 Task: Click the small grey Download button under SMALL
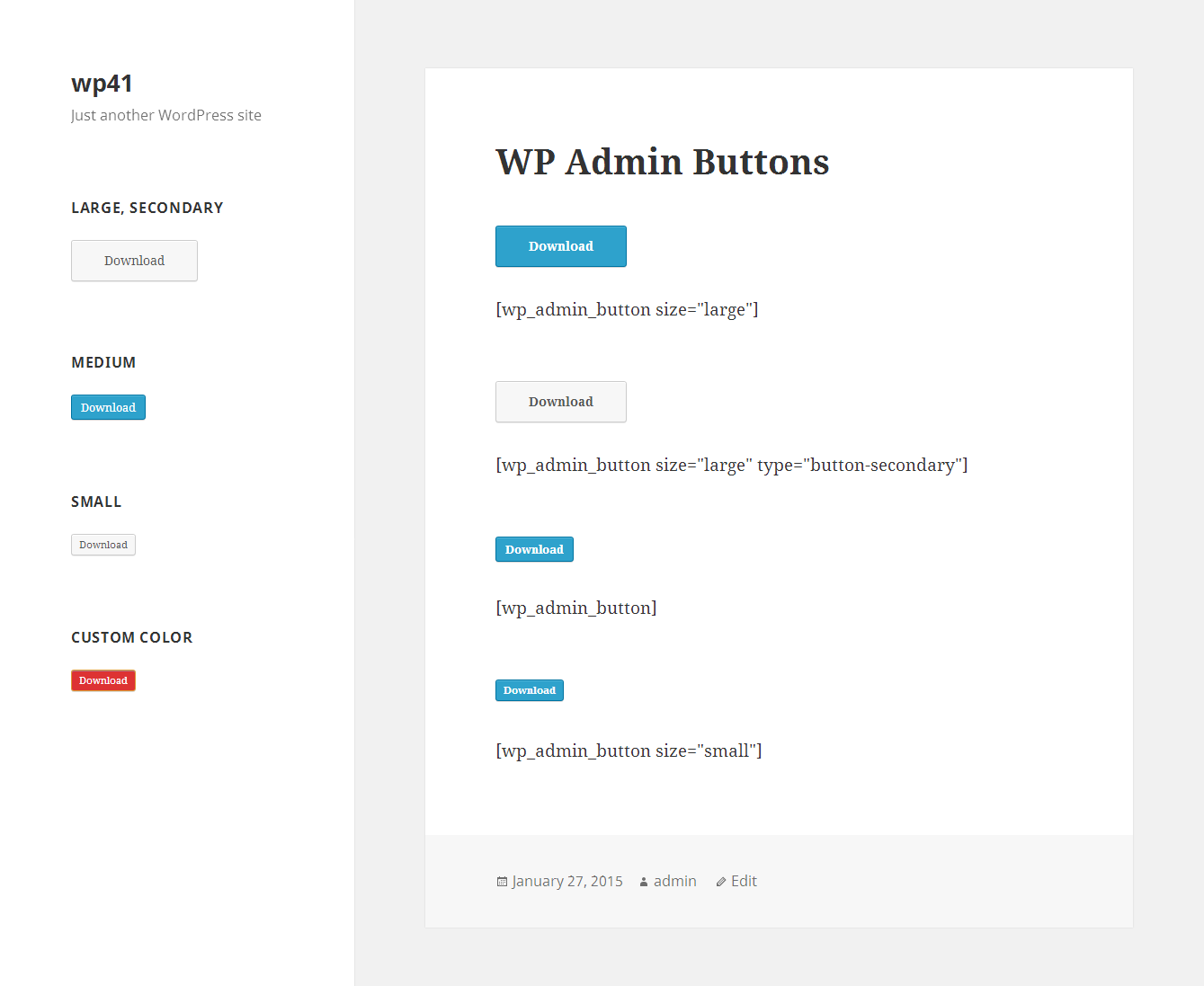tap(103, 545)
